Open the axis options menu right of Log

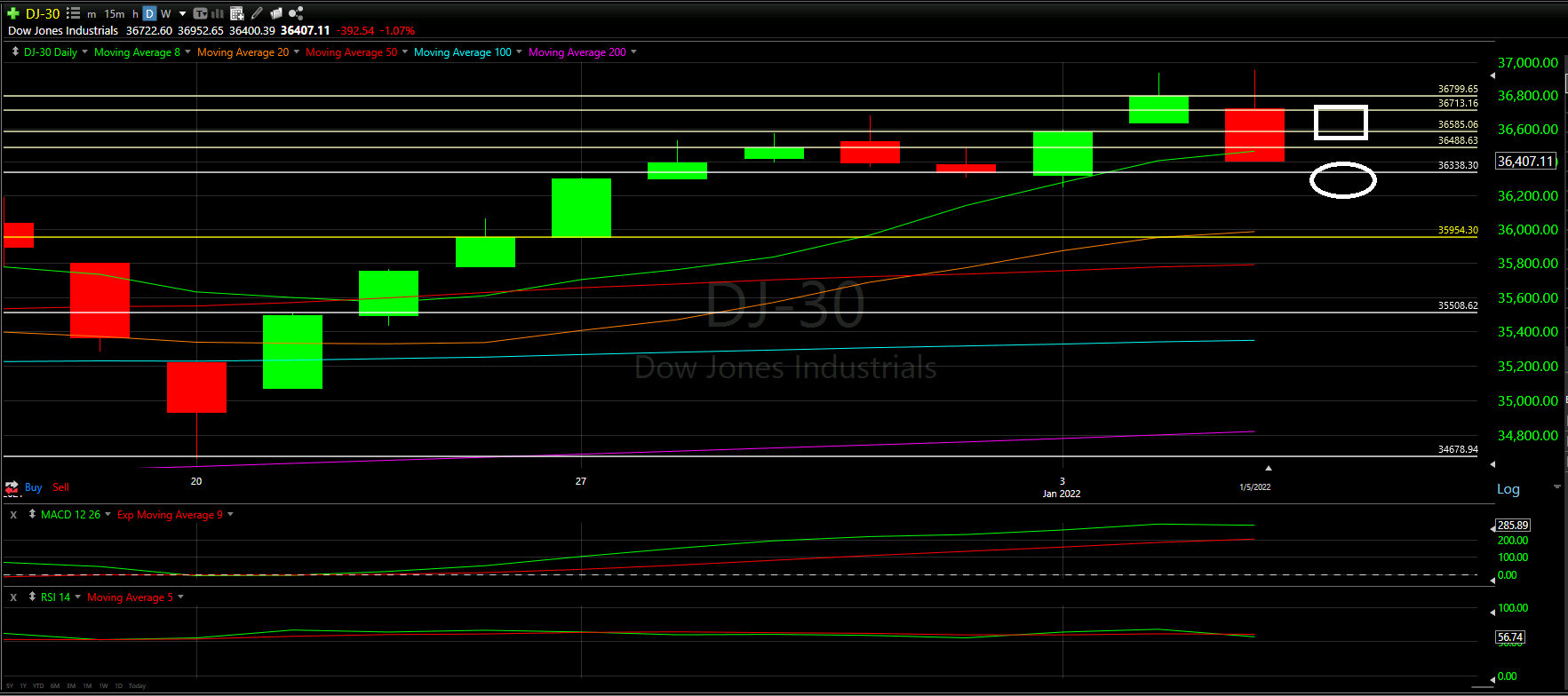tap(1556, 487)
